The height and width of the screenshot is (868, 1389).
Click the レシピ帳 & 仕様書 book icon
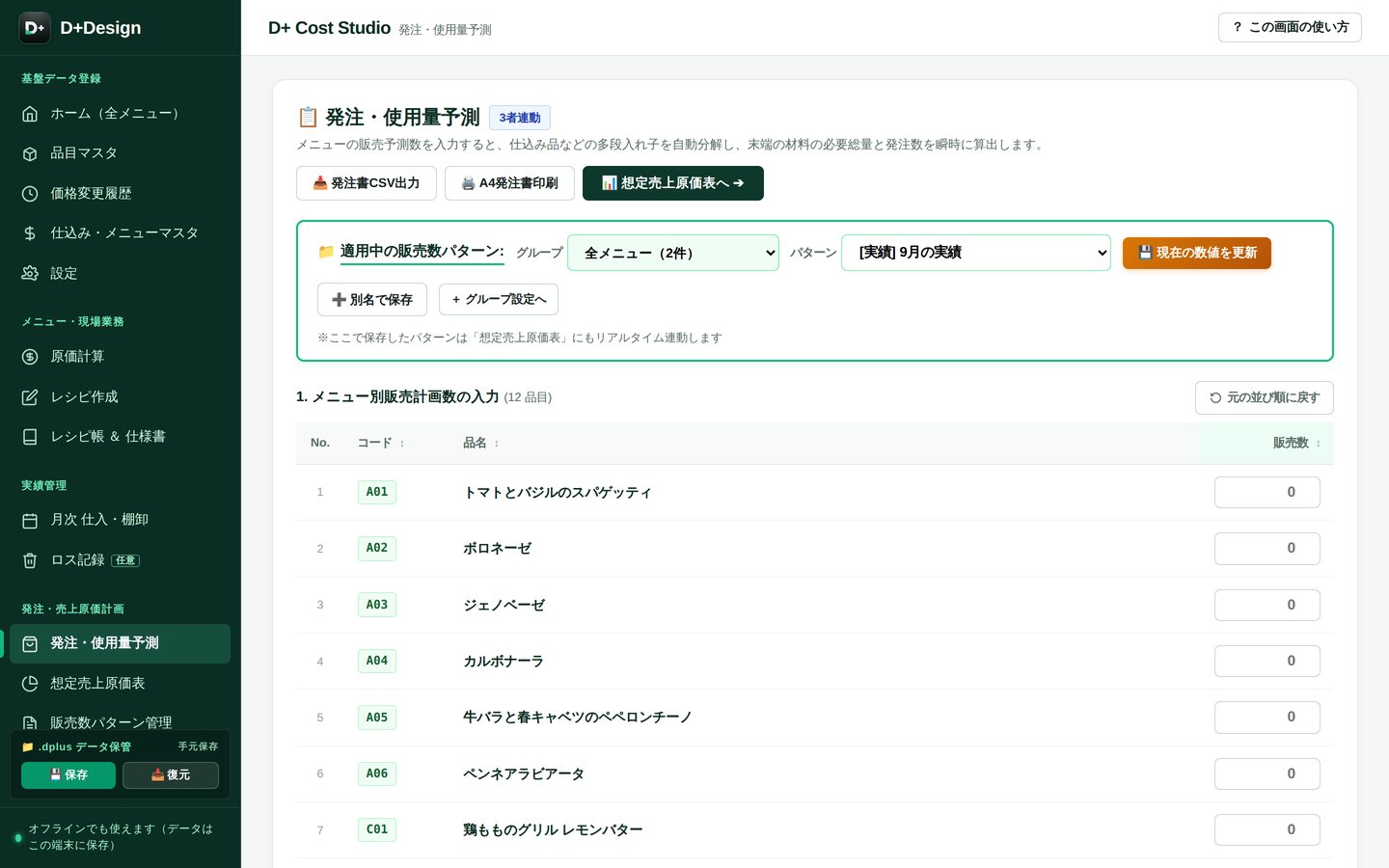(x=30, y=437)
